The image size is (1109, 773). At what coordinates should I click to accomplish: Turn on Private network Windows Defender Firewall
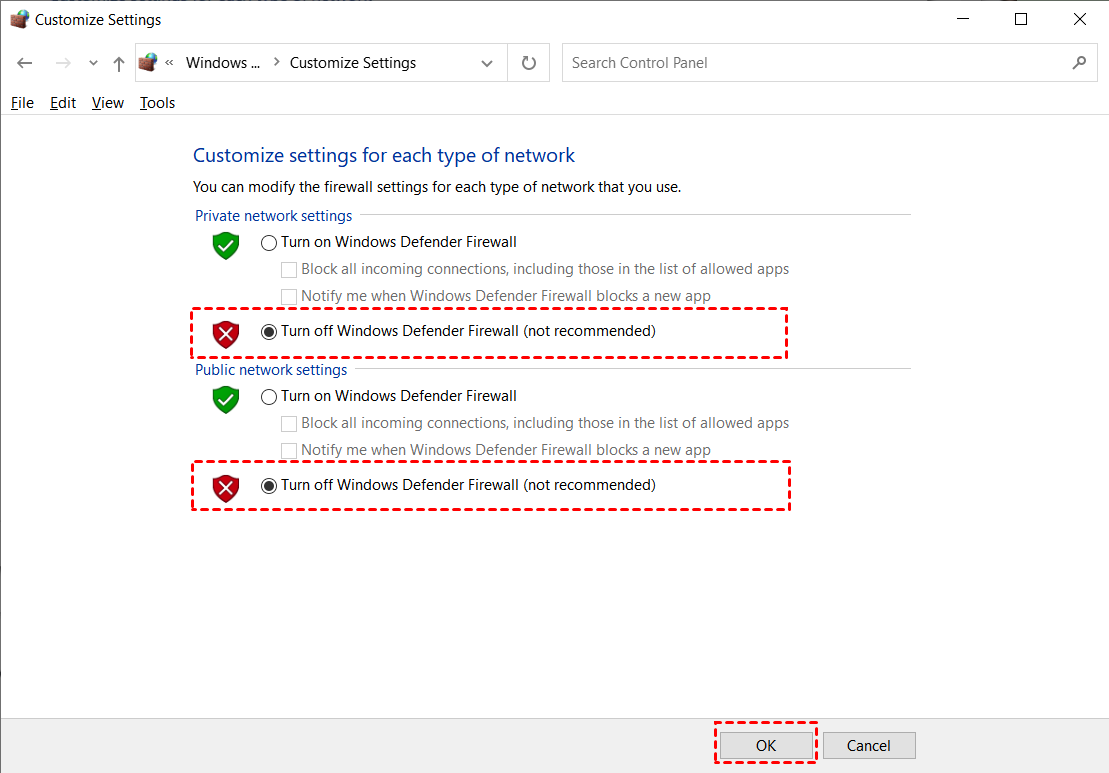269,242
